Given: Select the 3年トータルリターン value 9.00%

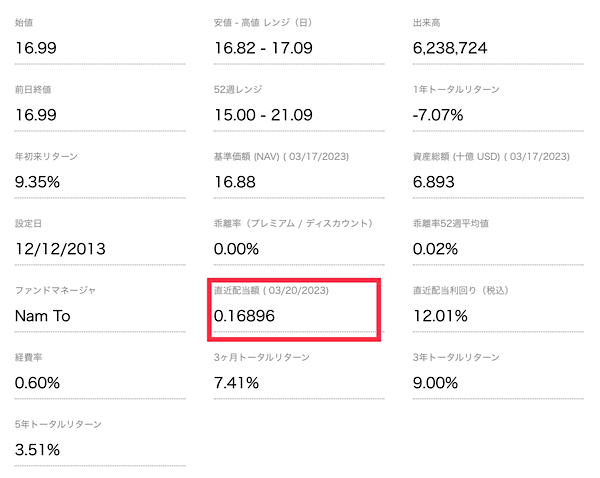Looking at the screenshot, I should pos(435,383).
